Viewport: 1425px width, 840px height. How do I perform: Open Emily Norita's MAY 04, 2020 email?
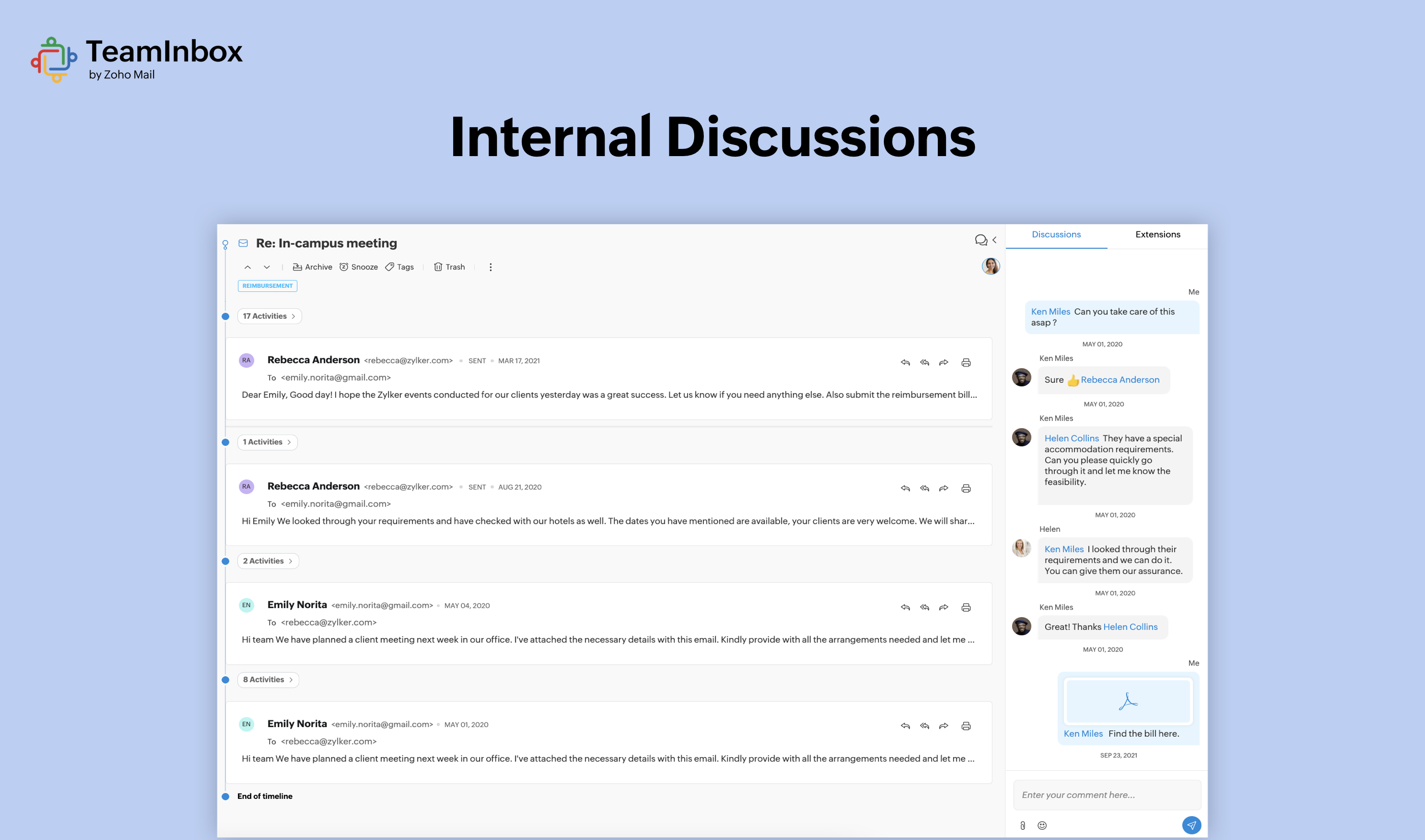[609, 623]
